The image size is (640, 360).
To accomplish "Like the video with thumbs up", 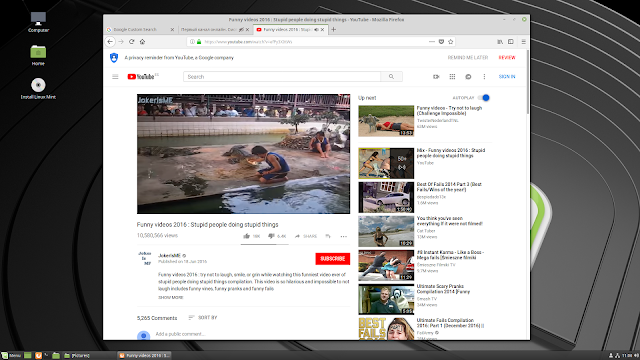I will click(x=247, y=236).
